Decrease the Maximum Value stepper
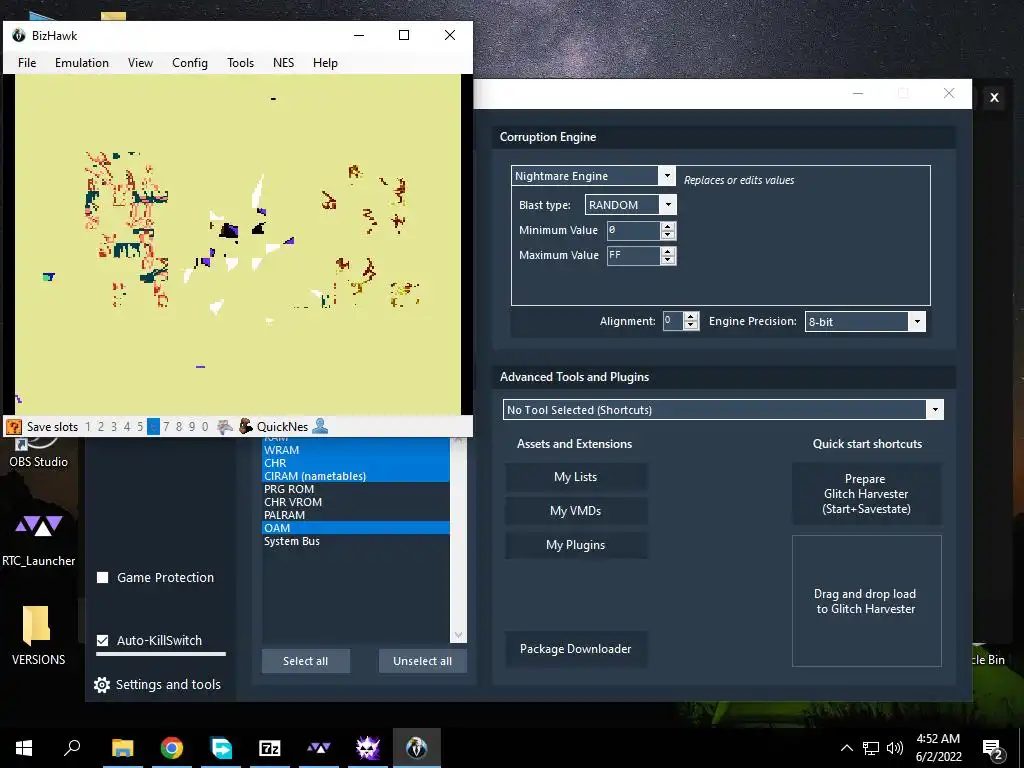Image resolution: width=1024 pixels, height=768 pixels. tap(667, 260)
